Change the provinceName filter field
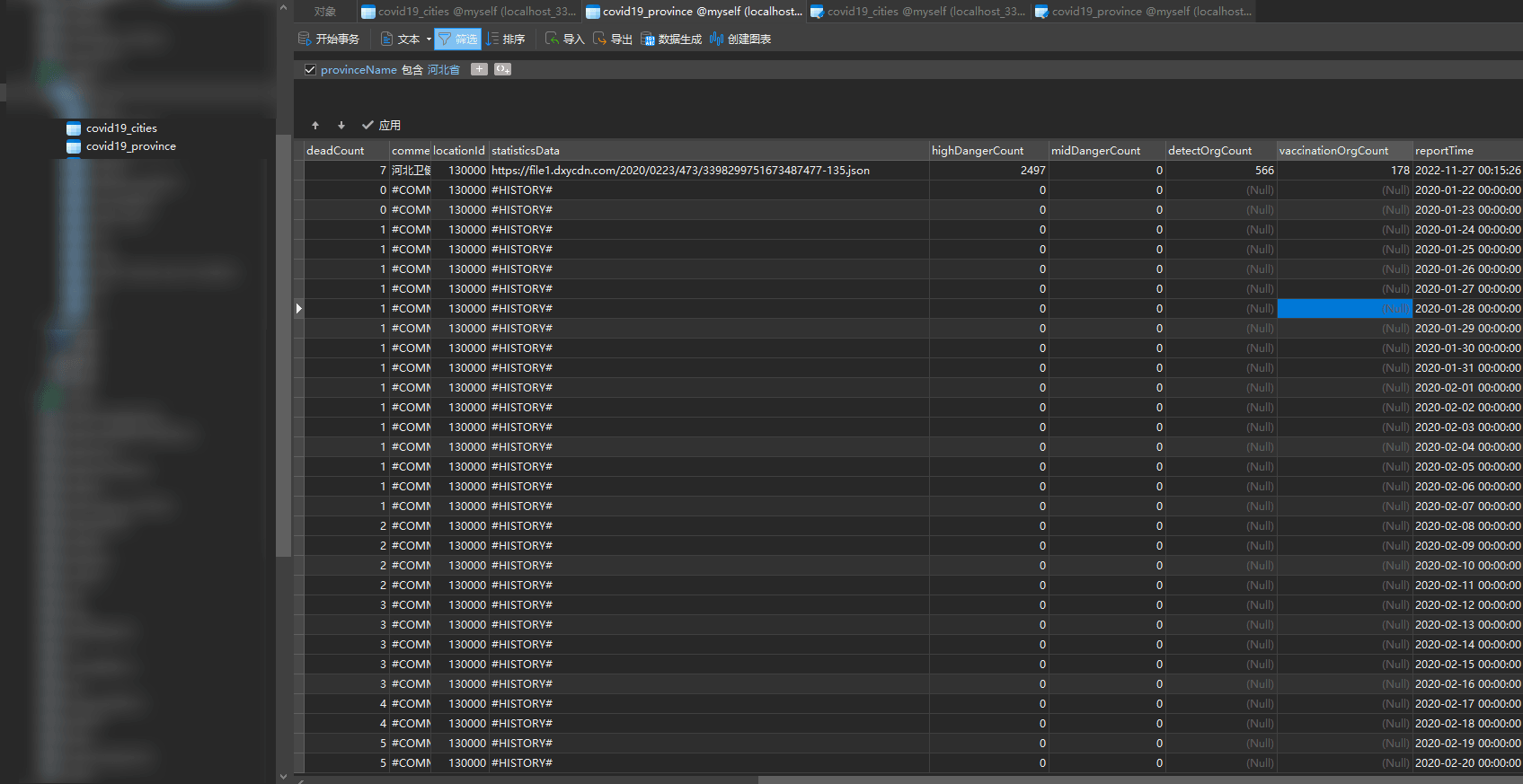The height and width of the screenshot is (784, 1523). 359,70
